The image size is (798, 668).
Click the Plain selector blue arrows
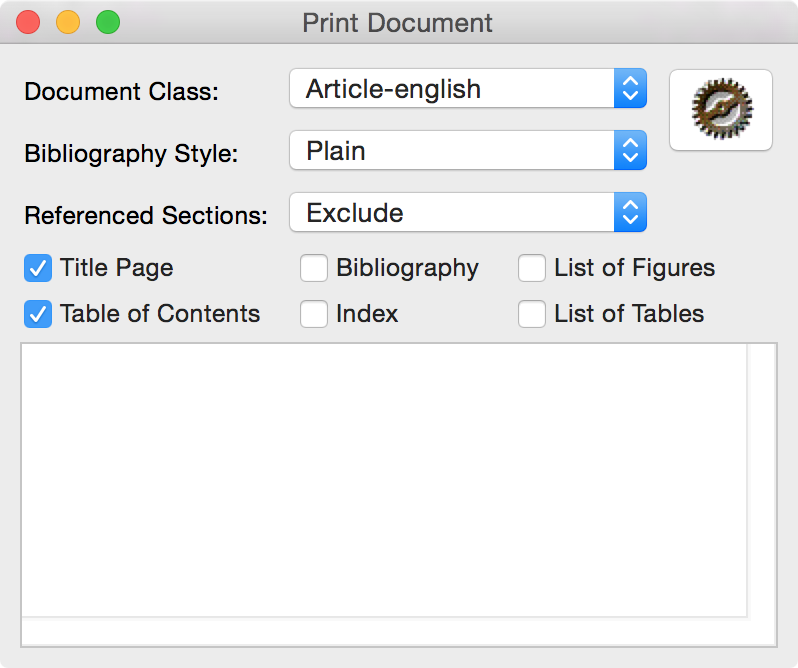630,151
